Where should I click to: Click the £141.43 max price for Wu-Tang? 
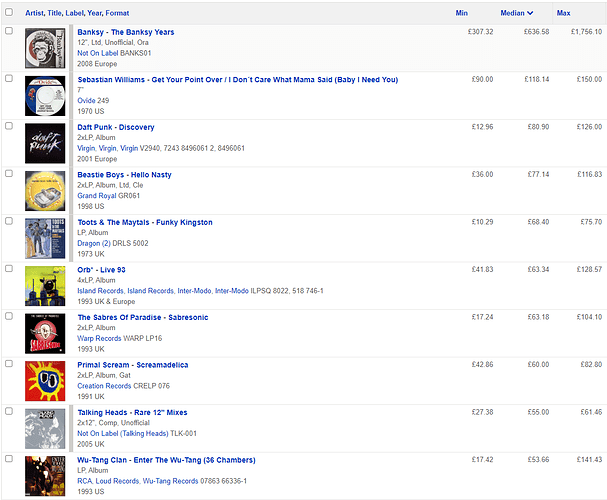pos(589,460)
